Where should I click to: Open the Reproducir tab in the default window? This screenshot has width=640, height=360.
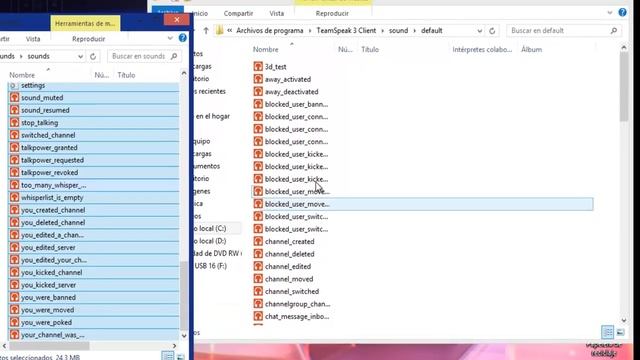(x=332, y=13)
